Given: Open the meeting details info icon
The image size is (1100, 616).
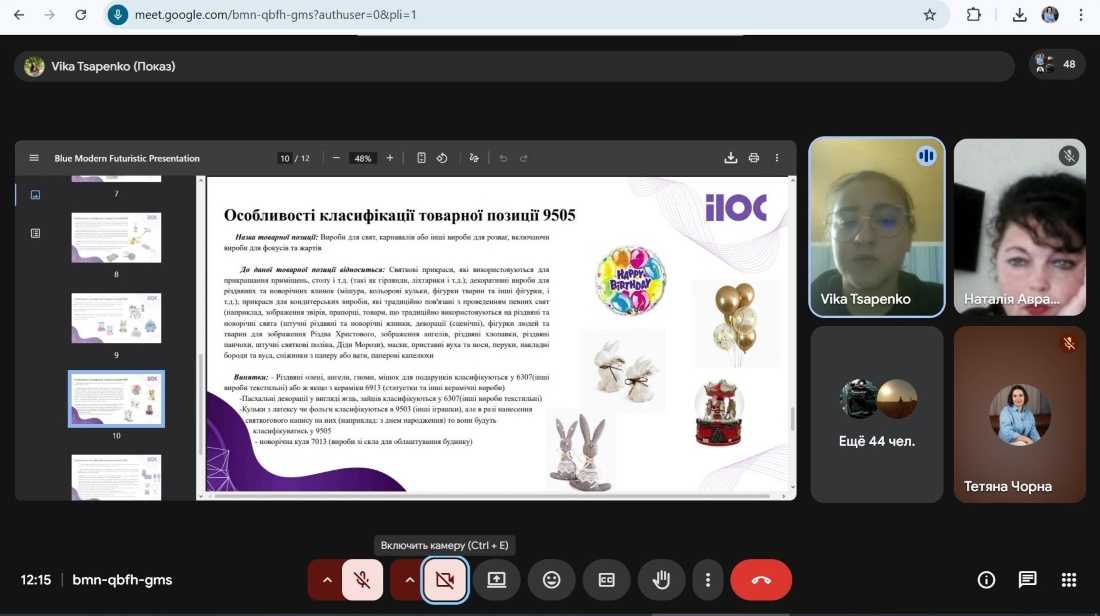Looking at the screenshot, I should [986, 580].
